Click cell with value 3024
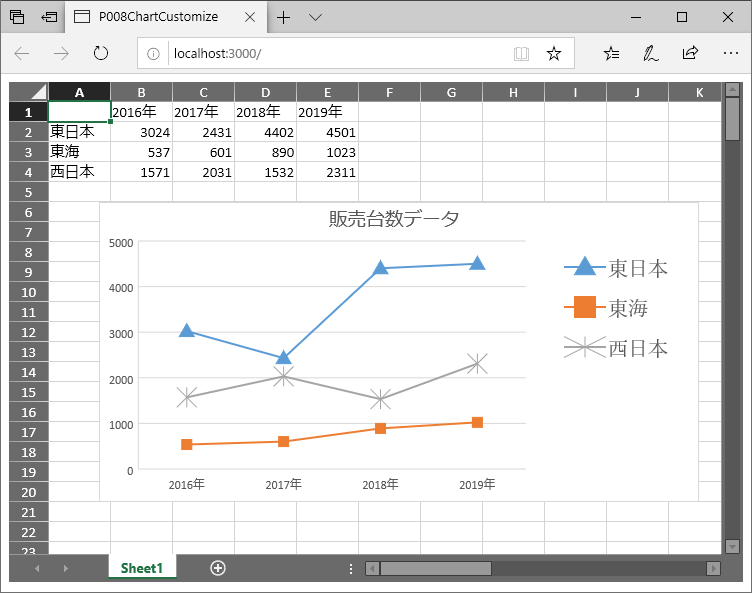Viewport: 752px width, 593px height. 141,132
